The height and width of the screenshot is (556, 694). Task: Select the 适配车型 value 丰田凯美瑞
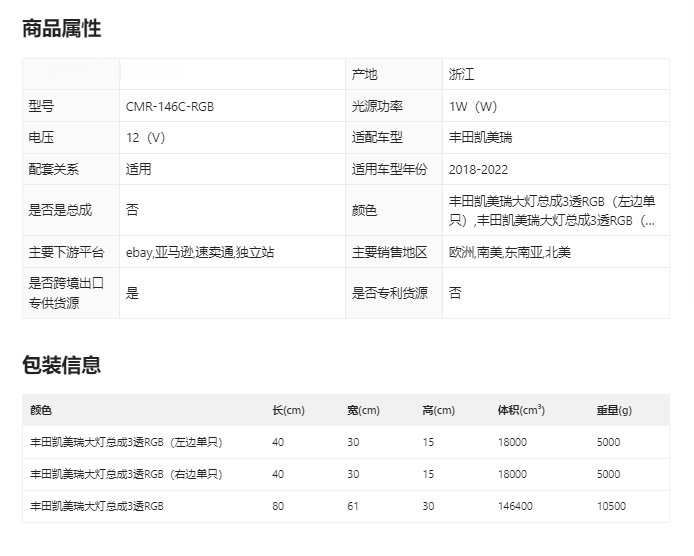(x=481, y=137)
